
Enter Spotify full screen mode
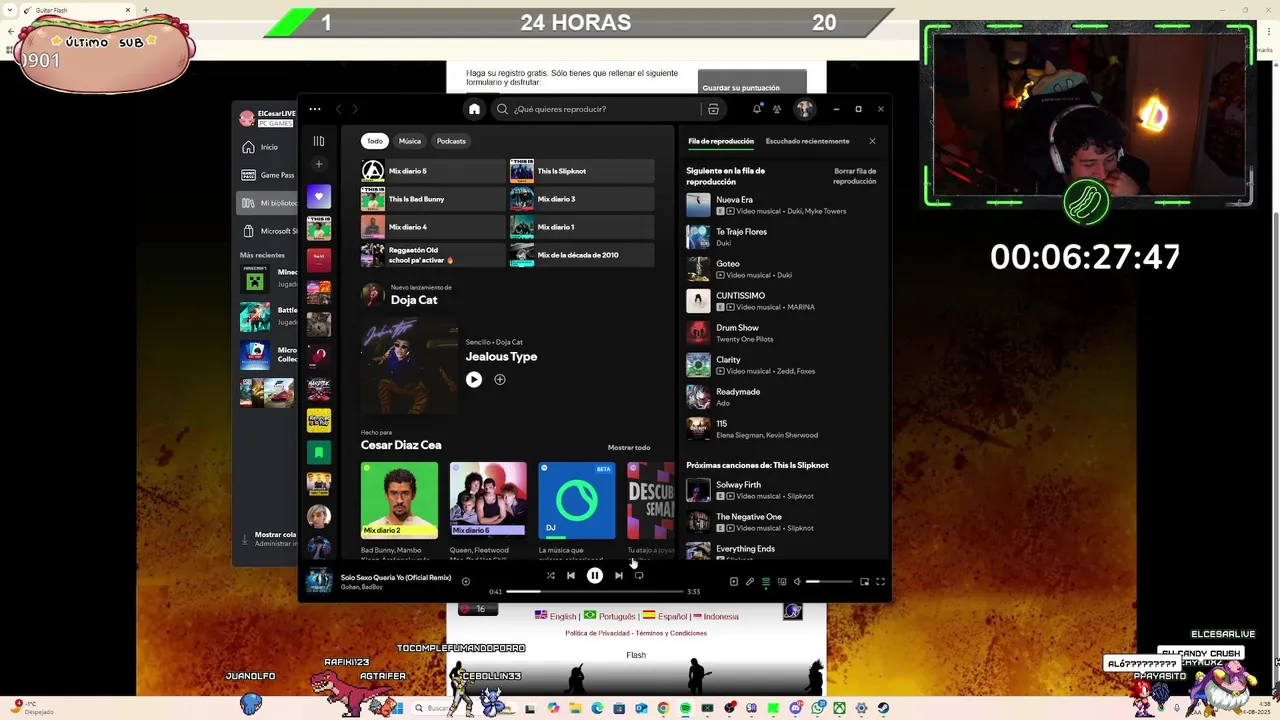[880, 581]
